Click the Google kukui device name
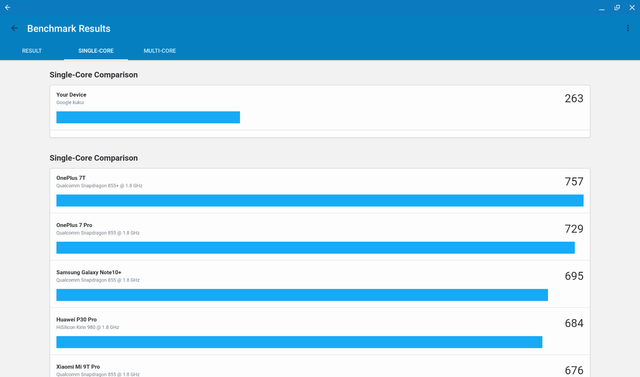This screenshot has width=640, height=377. 70,102
